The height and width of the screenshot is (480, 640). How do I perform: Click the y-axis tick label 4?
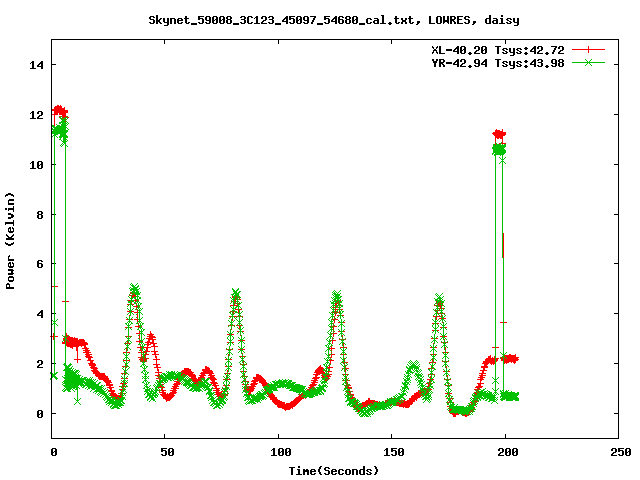click(40, 314)
